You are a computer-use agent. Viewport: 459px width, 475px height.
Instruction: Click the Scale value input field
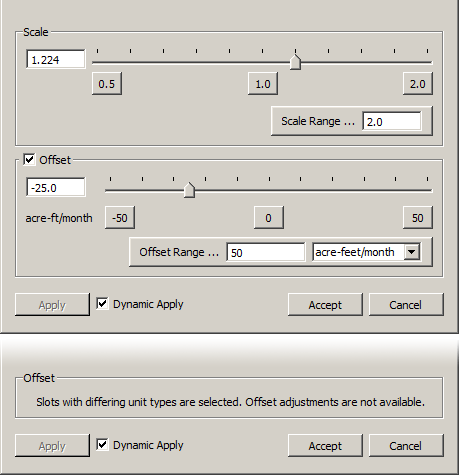[56, 59]
